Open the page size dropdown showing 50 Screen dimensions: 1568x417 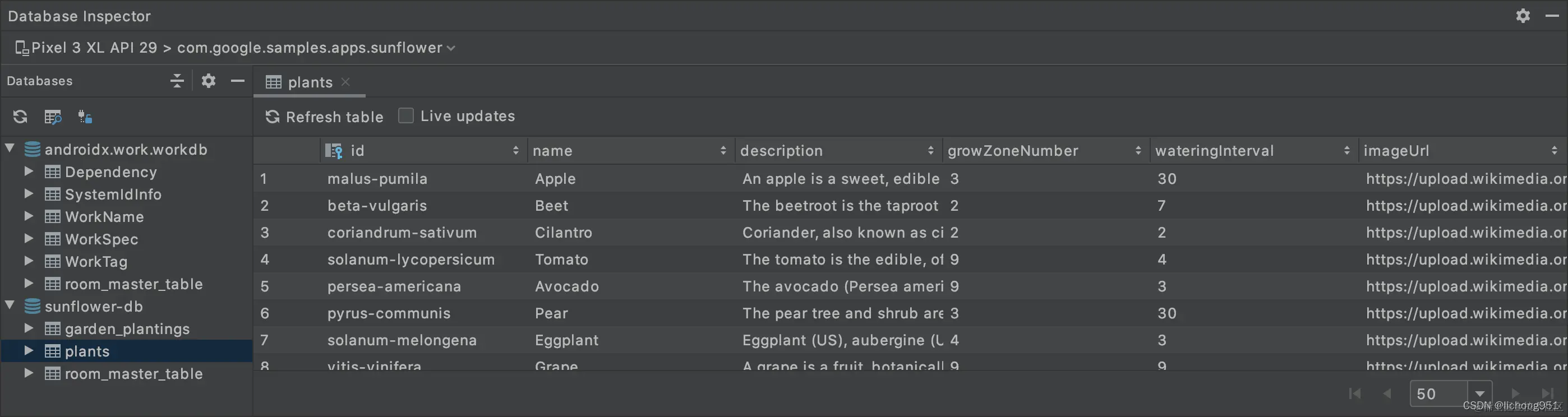tap(1479, 393)
